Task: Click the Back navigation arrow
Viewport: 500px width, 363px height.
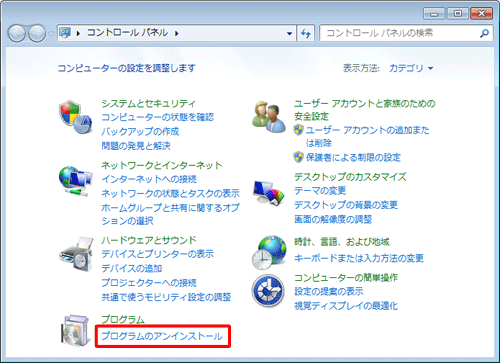Action: tap(17, 33)
